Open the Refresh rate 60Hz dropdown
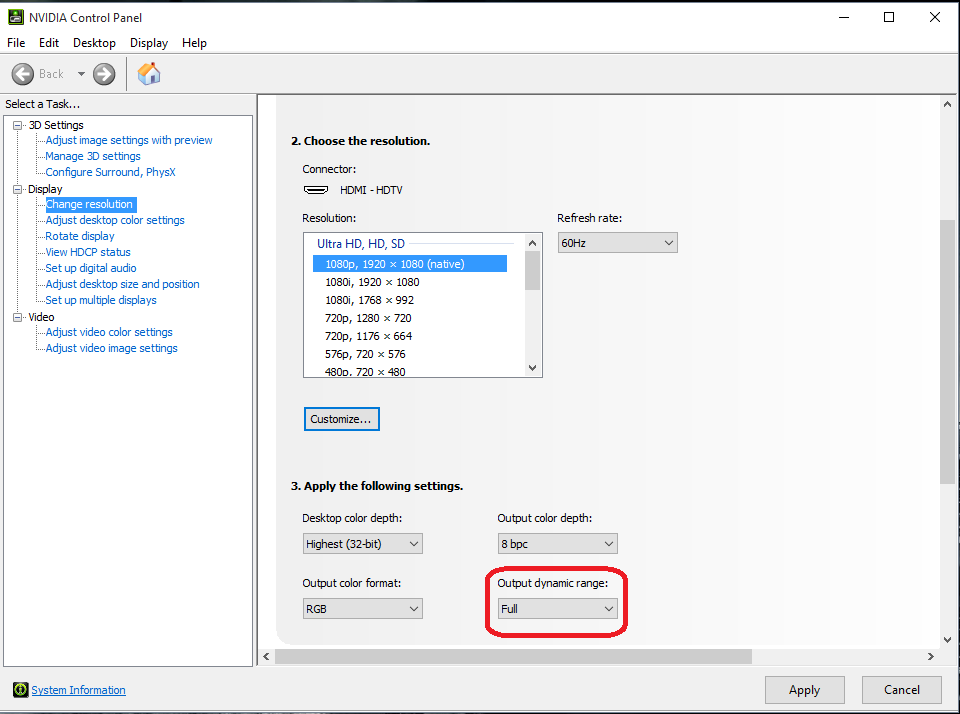 [x=617, y=243]
